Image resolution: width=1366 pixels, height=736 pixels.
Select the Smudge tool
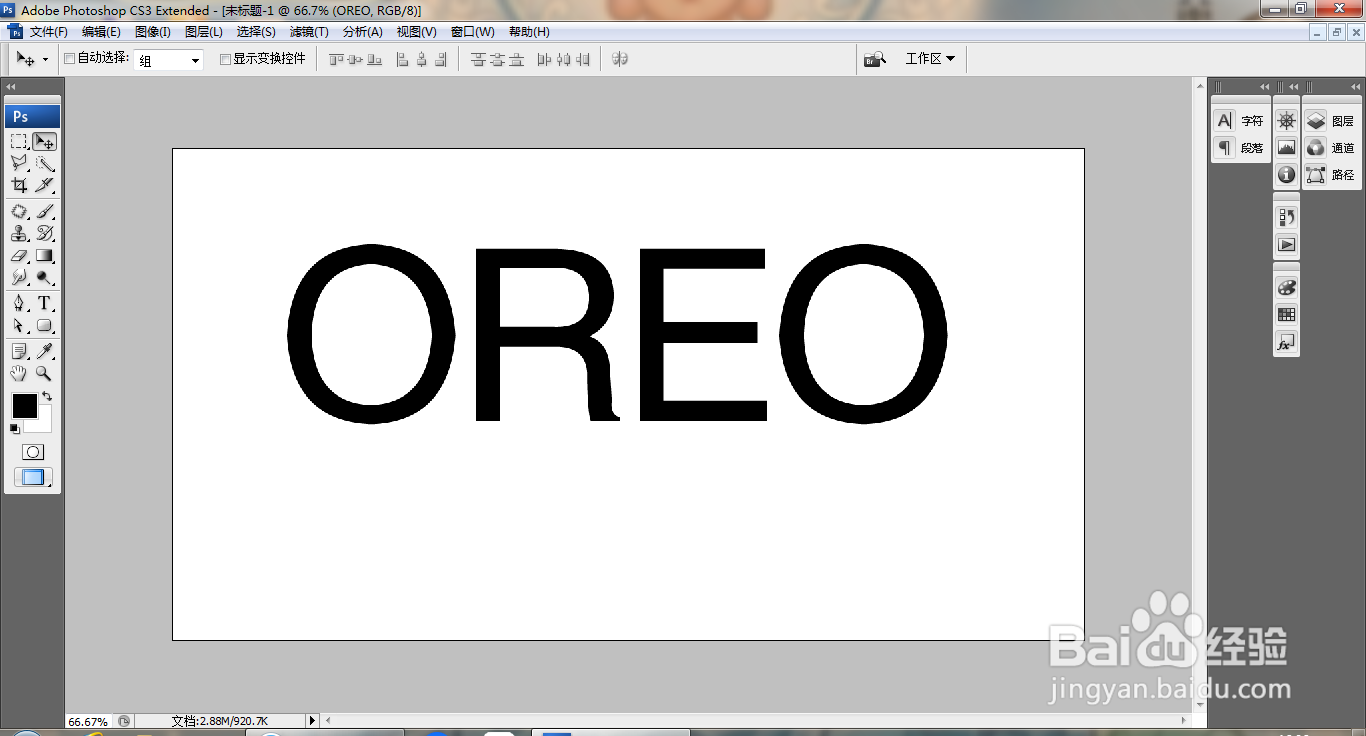click(x=19, y=277)
